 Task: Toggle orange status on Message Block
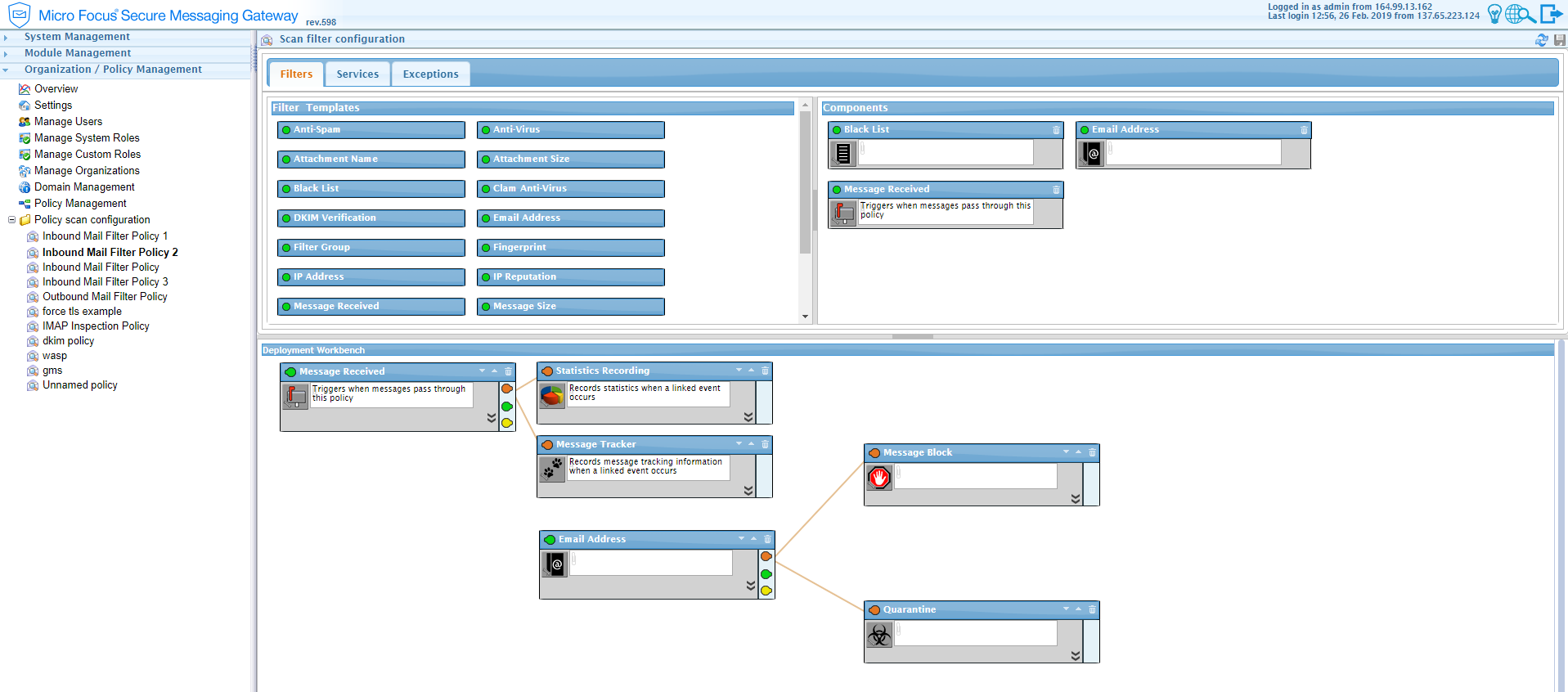click(874, 453)
